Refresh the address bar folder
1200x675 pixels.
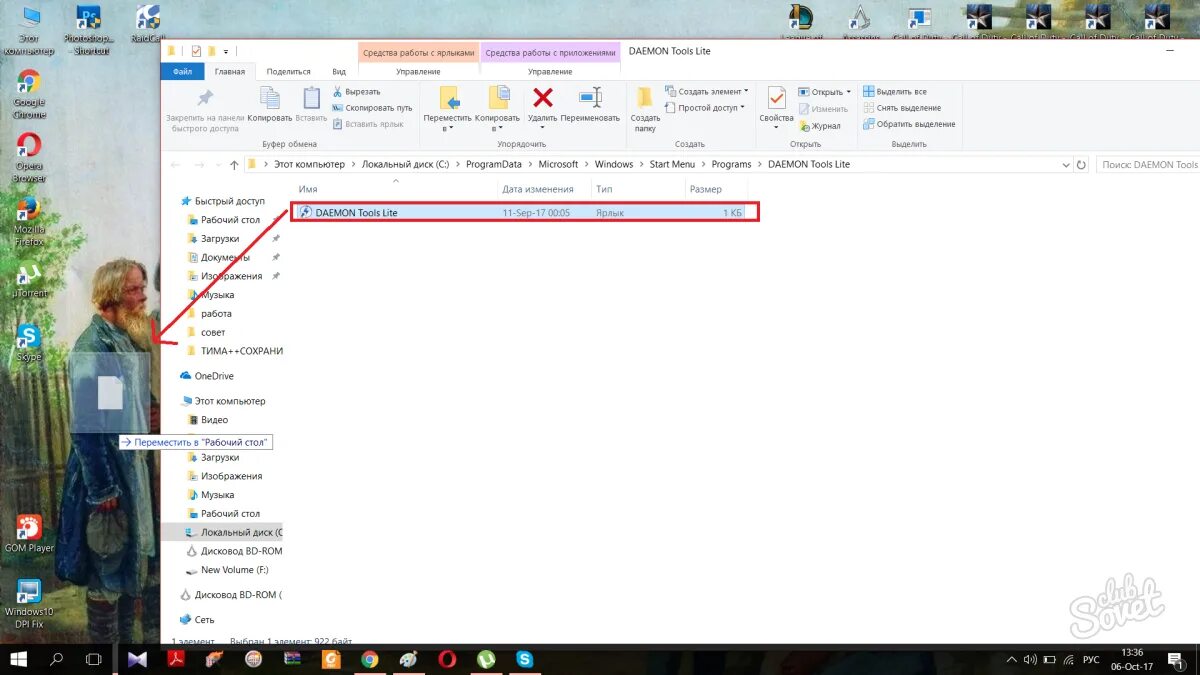pos(1080,164)
